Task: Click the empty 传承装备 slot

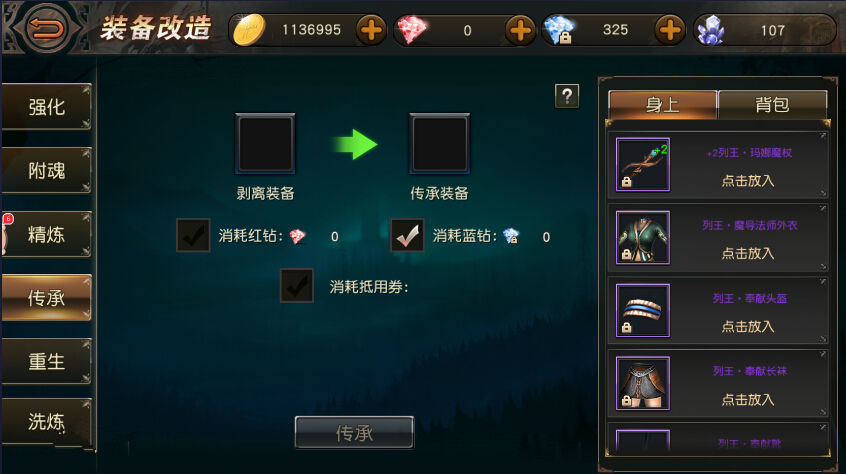Action: point(440,144)
